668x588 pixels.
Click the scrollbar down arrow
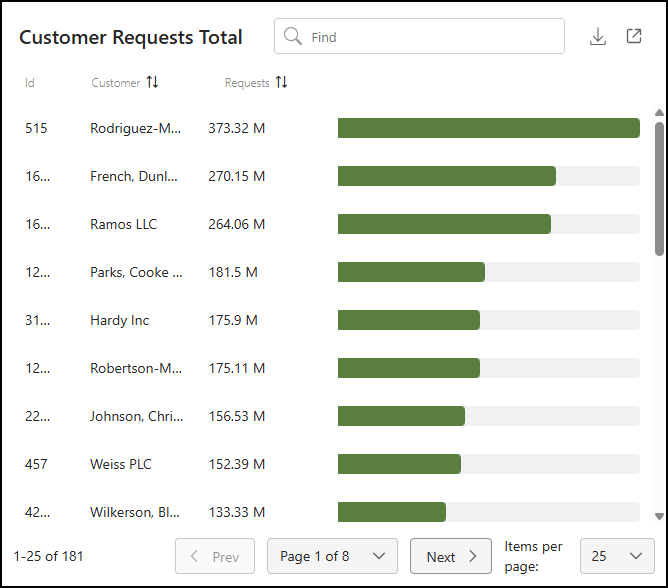[x=659, y=516]
